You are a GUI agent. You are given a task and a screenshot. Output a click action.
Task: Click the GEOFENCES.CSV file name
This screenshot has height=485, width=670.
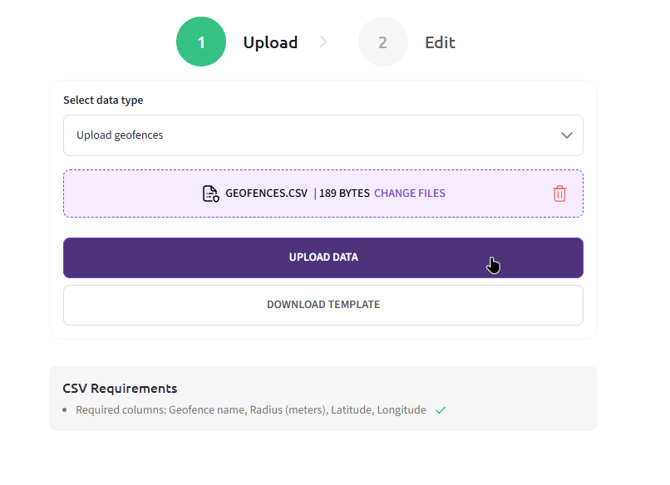(x=266, y=194)
